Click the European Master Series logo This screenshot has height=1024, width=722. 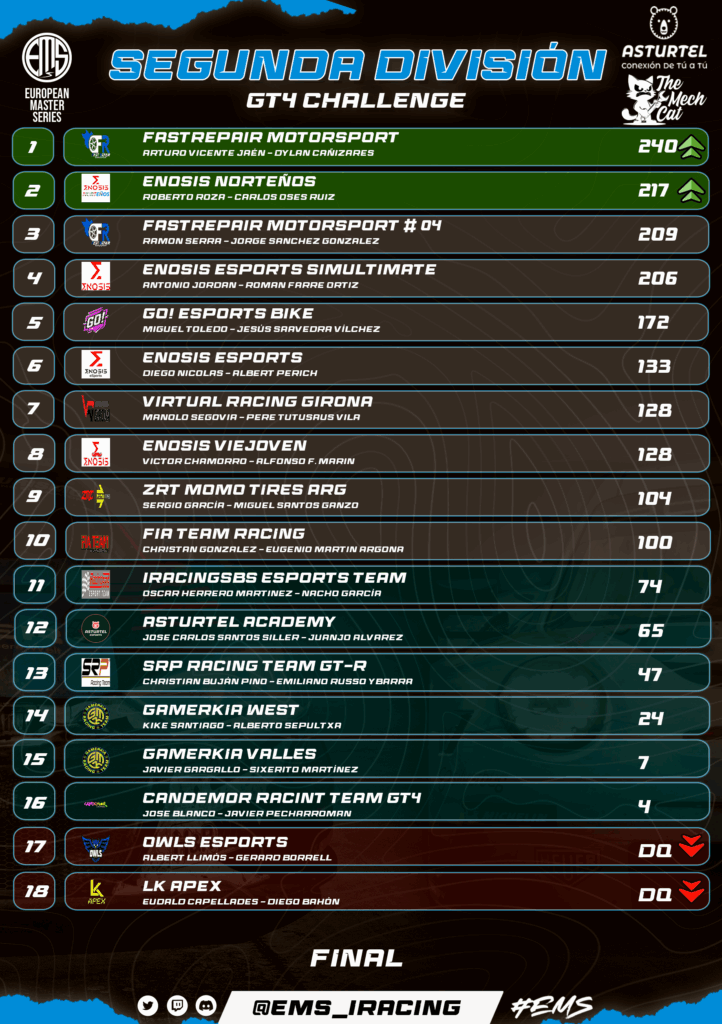coord(47,78)
